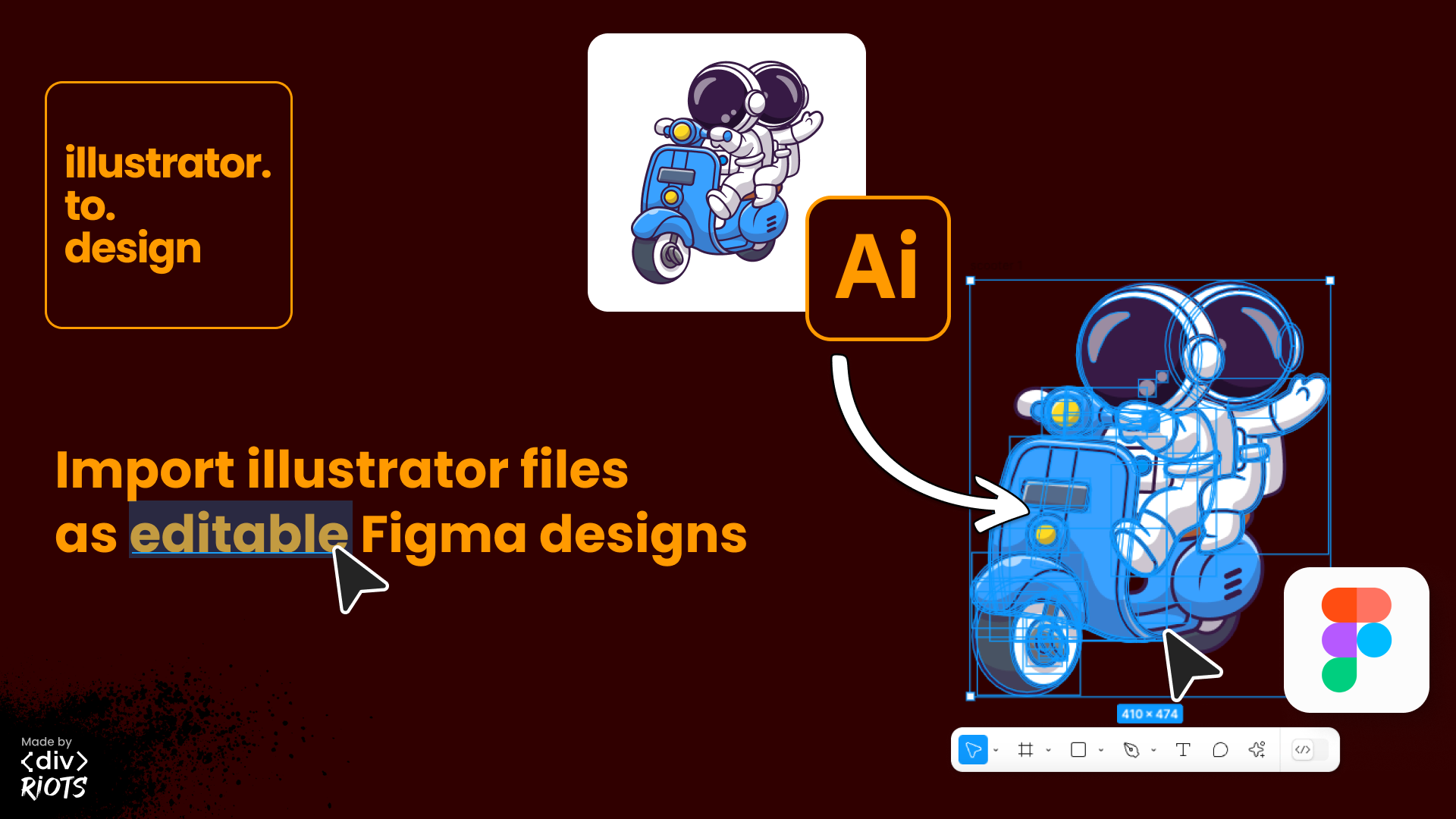Select the Move/Select tool in Figma toolbar
Image resolution: width=1456 pixels, height=819 pixels.
(x=974, y=751)
